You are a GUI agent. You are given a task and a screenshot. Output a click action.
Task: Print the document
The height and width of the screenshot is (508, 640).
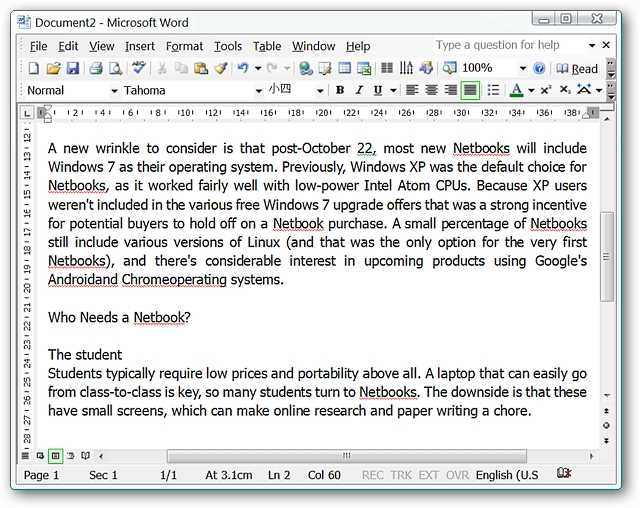[96, 68]
